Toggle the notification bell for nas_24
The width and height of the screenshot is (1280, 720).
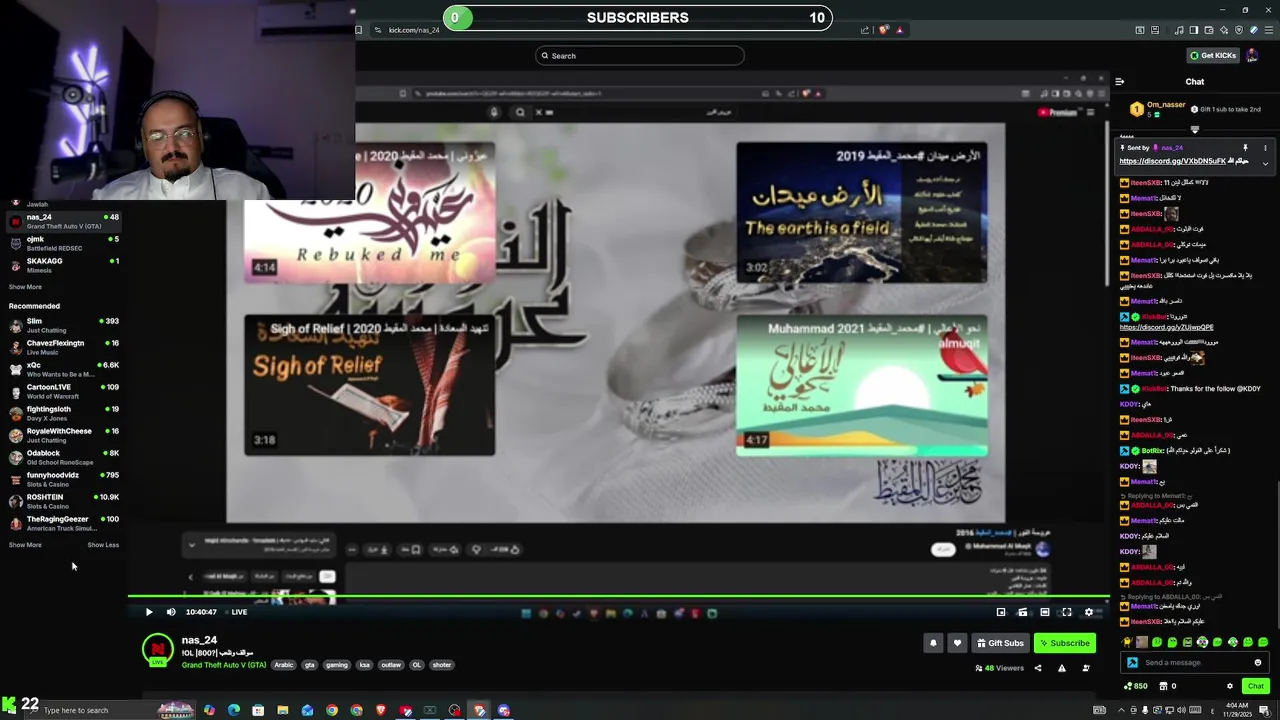[933, 643]
